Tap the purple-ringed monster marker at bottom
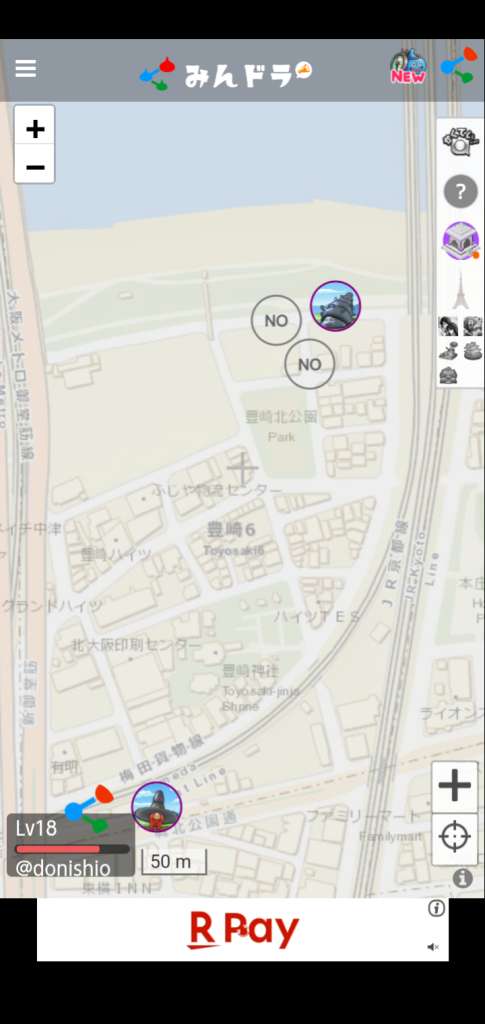485x1024 pixels. tap(157, 807)
